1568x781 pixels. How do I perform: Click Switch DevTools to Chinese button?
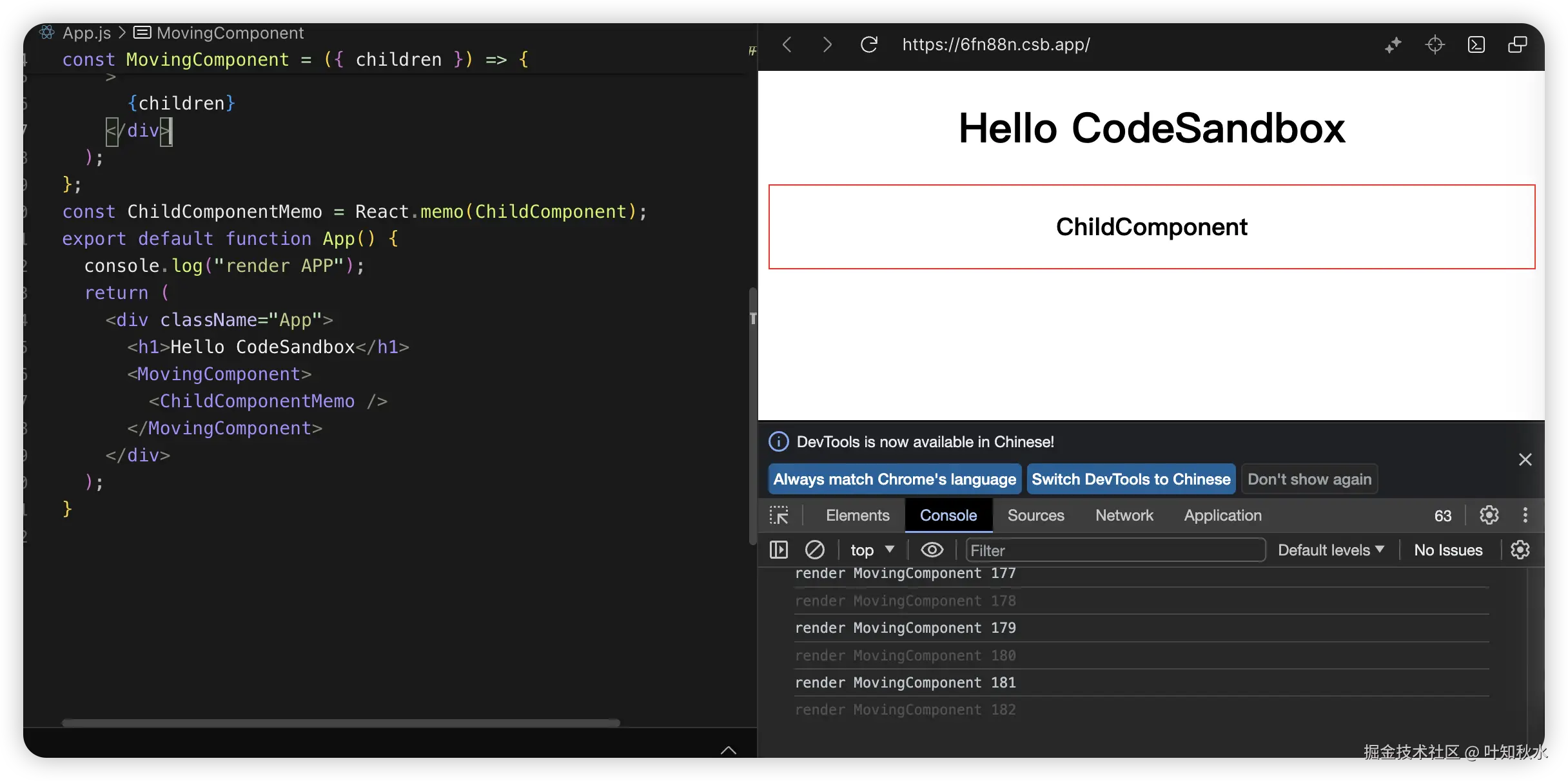pos(1130,479)
